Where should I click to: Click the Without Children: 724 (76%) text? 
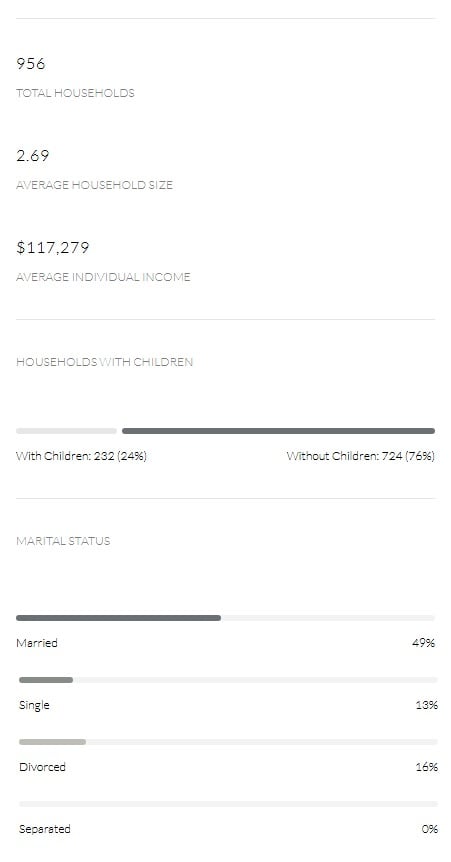361,456
